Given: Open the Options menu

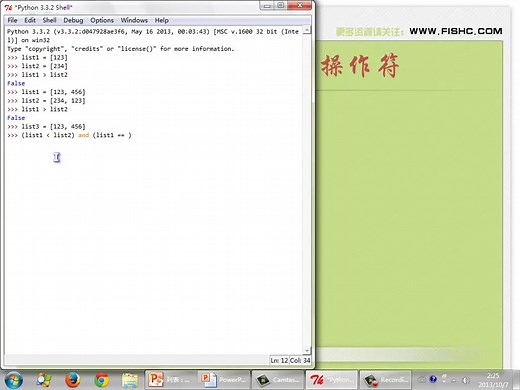Looking at the screenshot, I should pyautogui.click(x=102, y=20).
